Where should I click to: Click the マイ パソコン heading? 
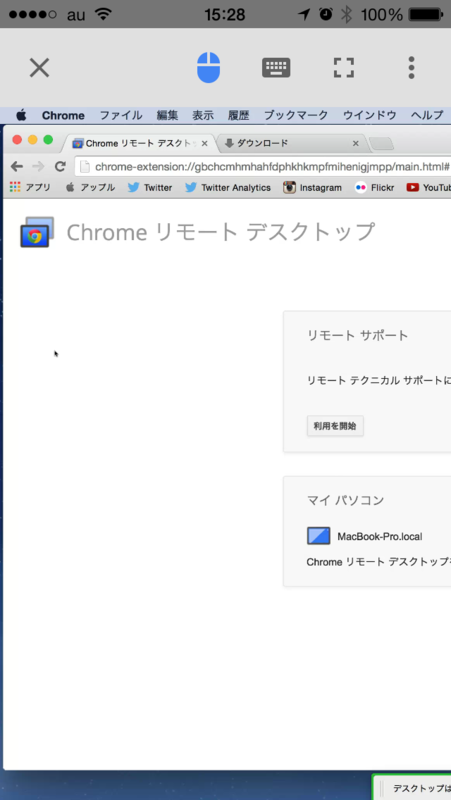tap(345, 500)
